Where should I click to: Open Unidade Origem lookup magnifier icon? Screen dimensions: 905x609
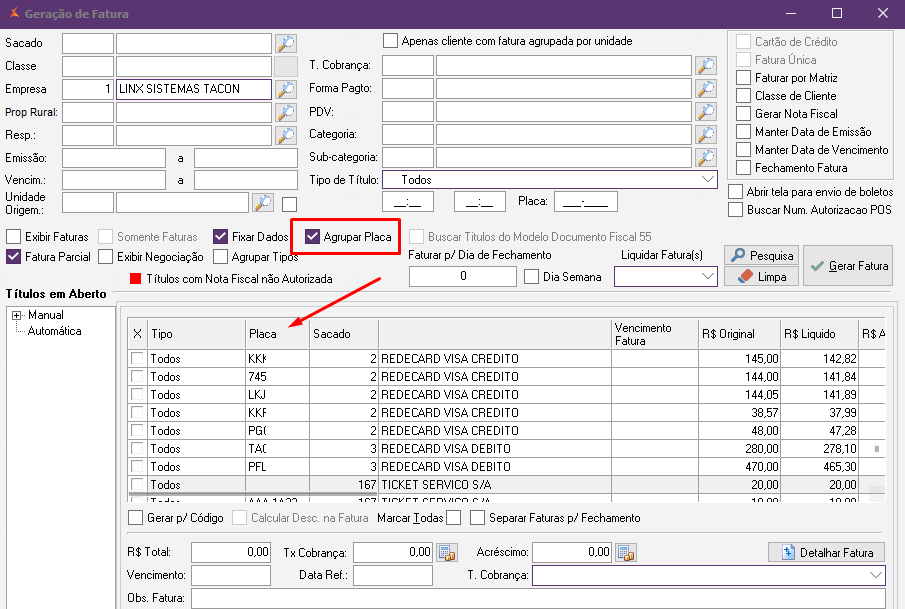(x=263, y=203)
